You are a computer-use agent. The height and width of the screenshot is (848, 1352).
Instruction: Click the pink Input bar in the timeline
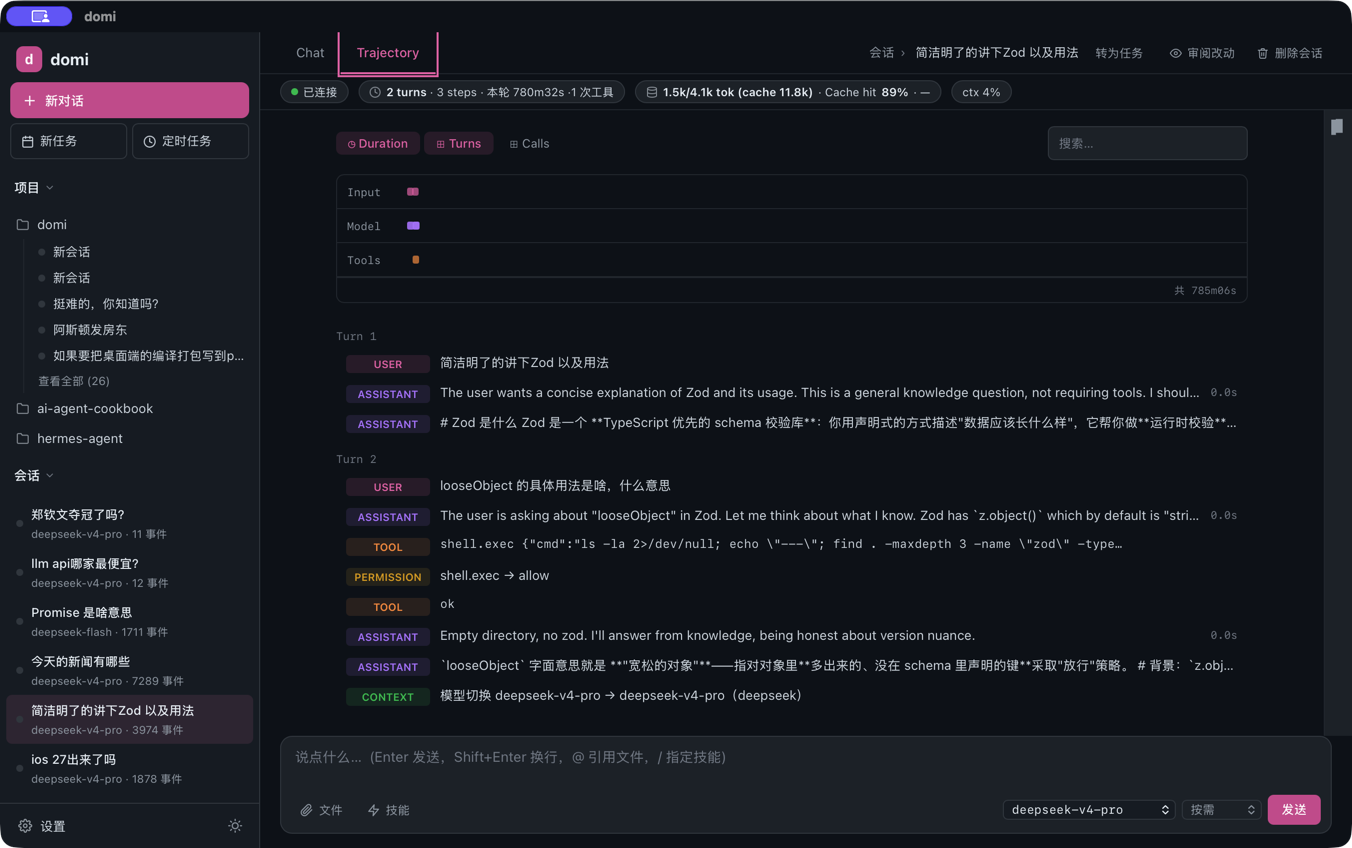[x=413, y=192]
